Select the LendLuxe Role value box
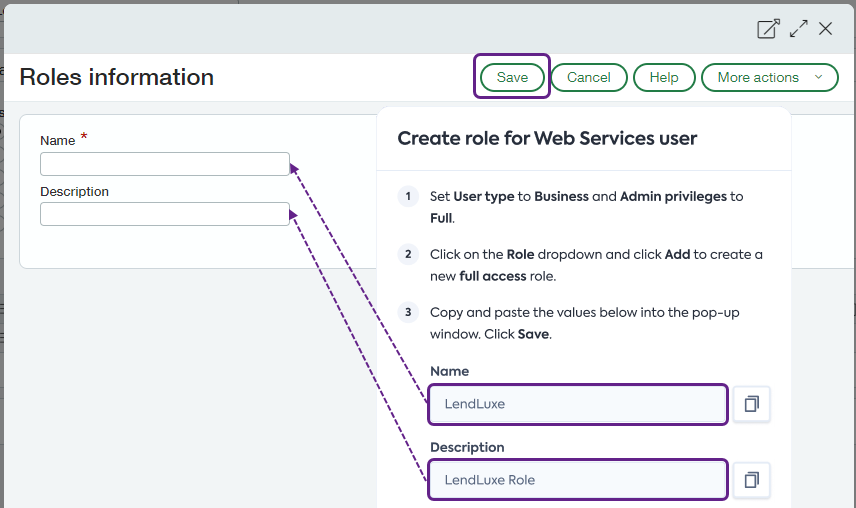Viewport: 856px width, 508px height. 578,480
